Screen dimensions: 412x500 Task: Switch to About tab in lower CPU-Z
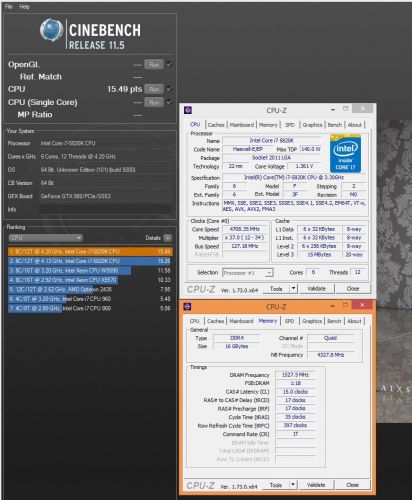(x=354, y=321)
